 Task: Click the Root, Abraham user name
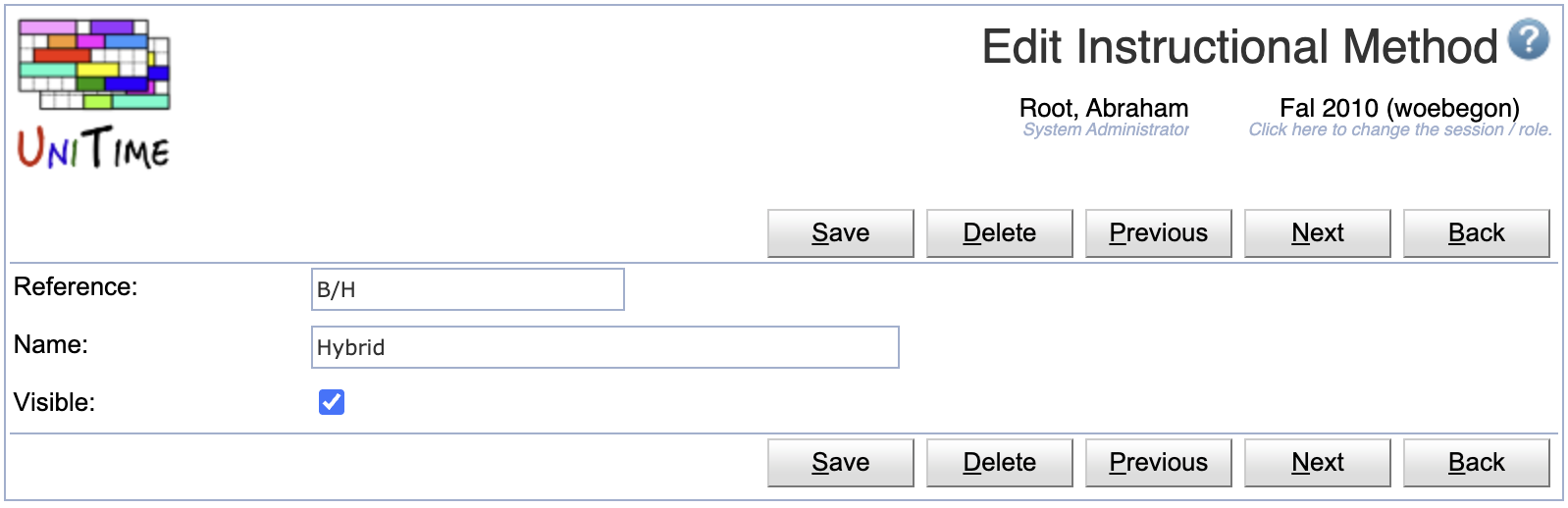pos(1104,108)
